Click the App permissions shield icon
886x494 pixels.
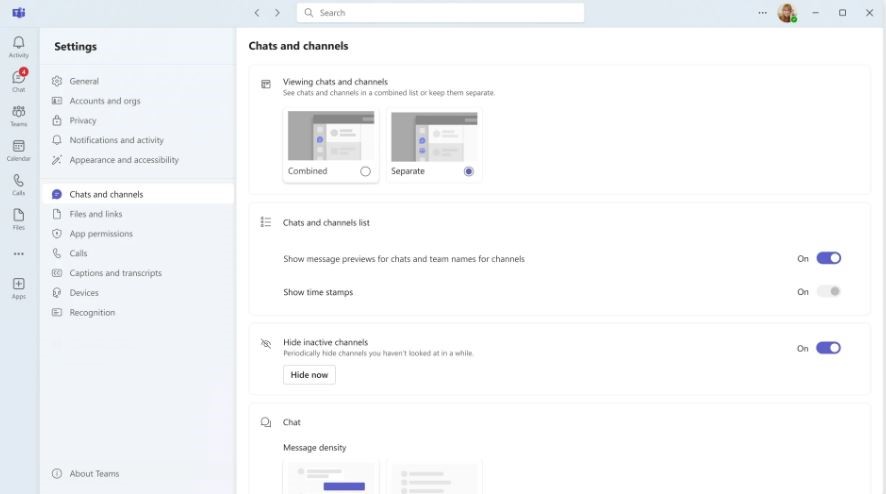tap(57, 233)
